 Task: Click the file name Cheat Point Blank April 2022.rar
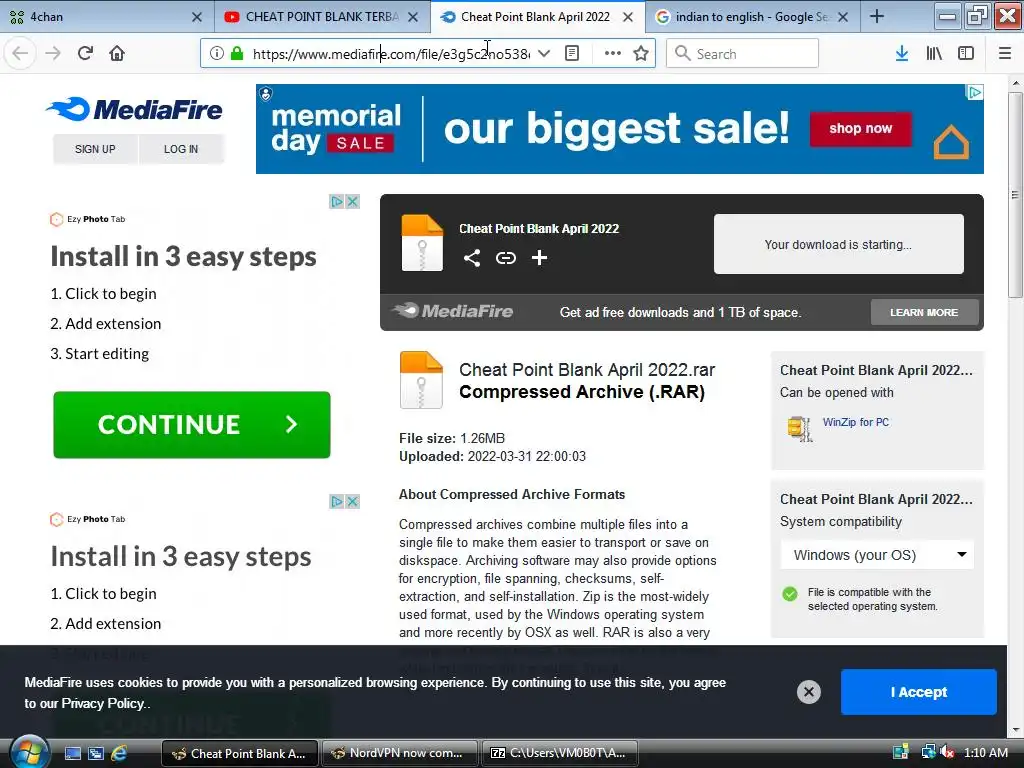pos(586,370)
